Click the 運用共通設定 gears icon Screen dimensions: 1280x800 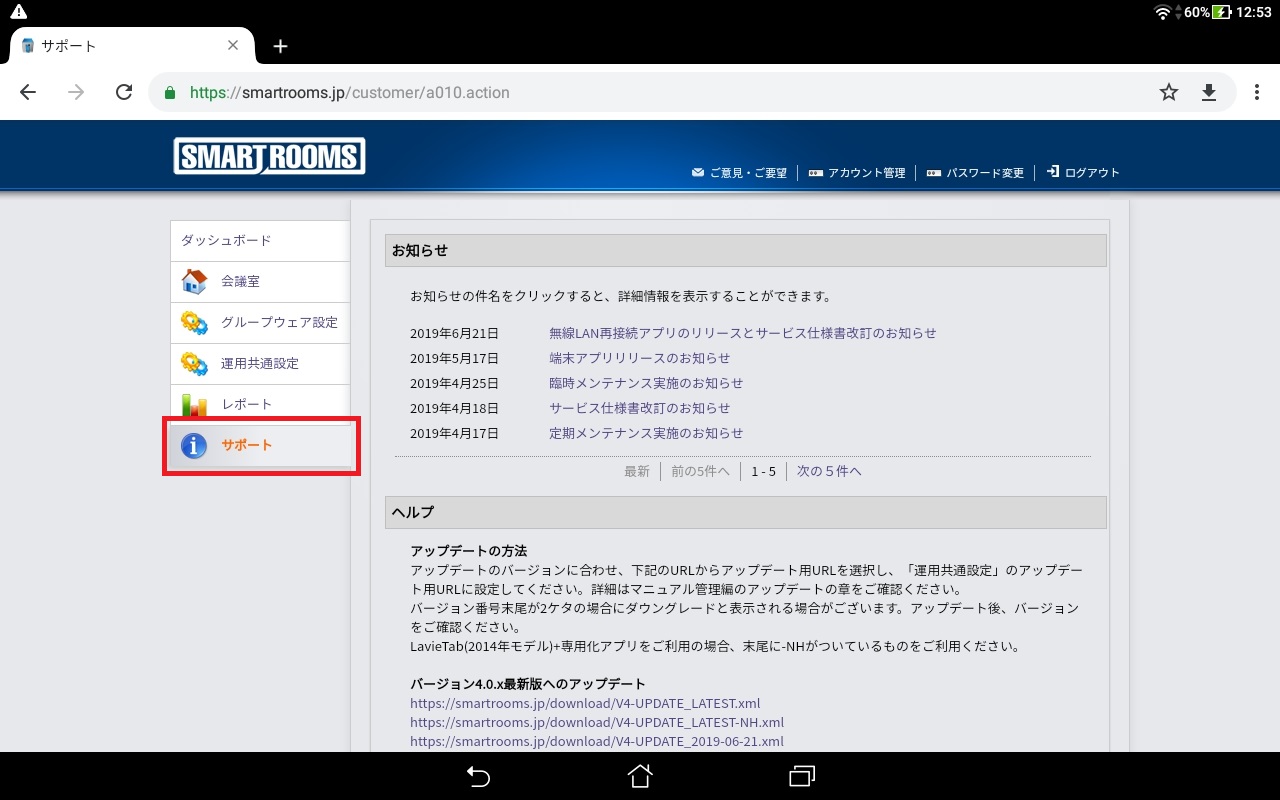point(194,364)
